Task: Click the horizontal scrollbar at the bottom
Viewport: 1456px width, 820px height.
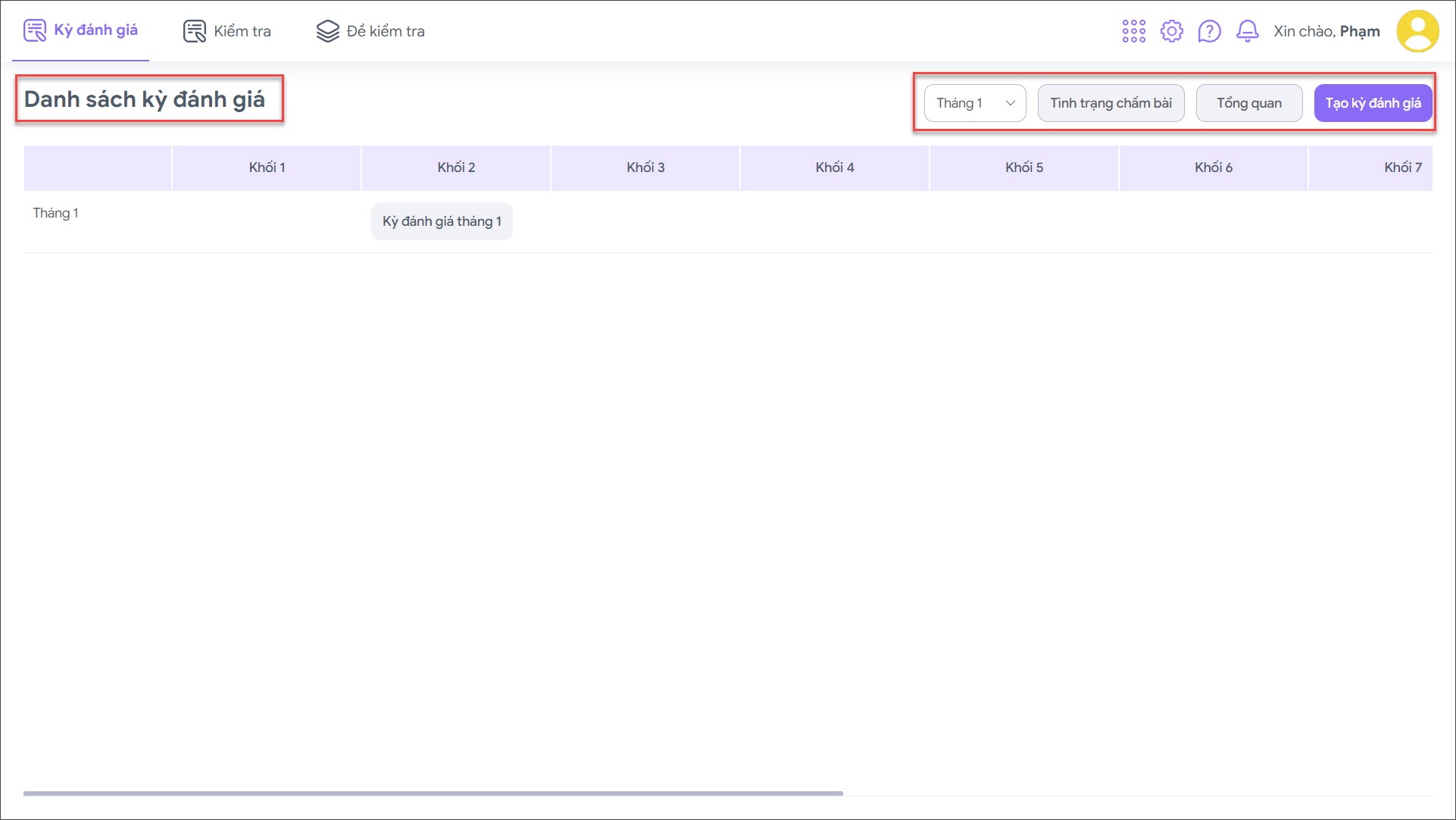Action: click(x=433, y=793)
